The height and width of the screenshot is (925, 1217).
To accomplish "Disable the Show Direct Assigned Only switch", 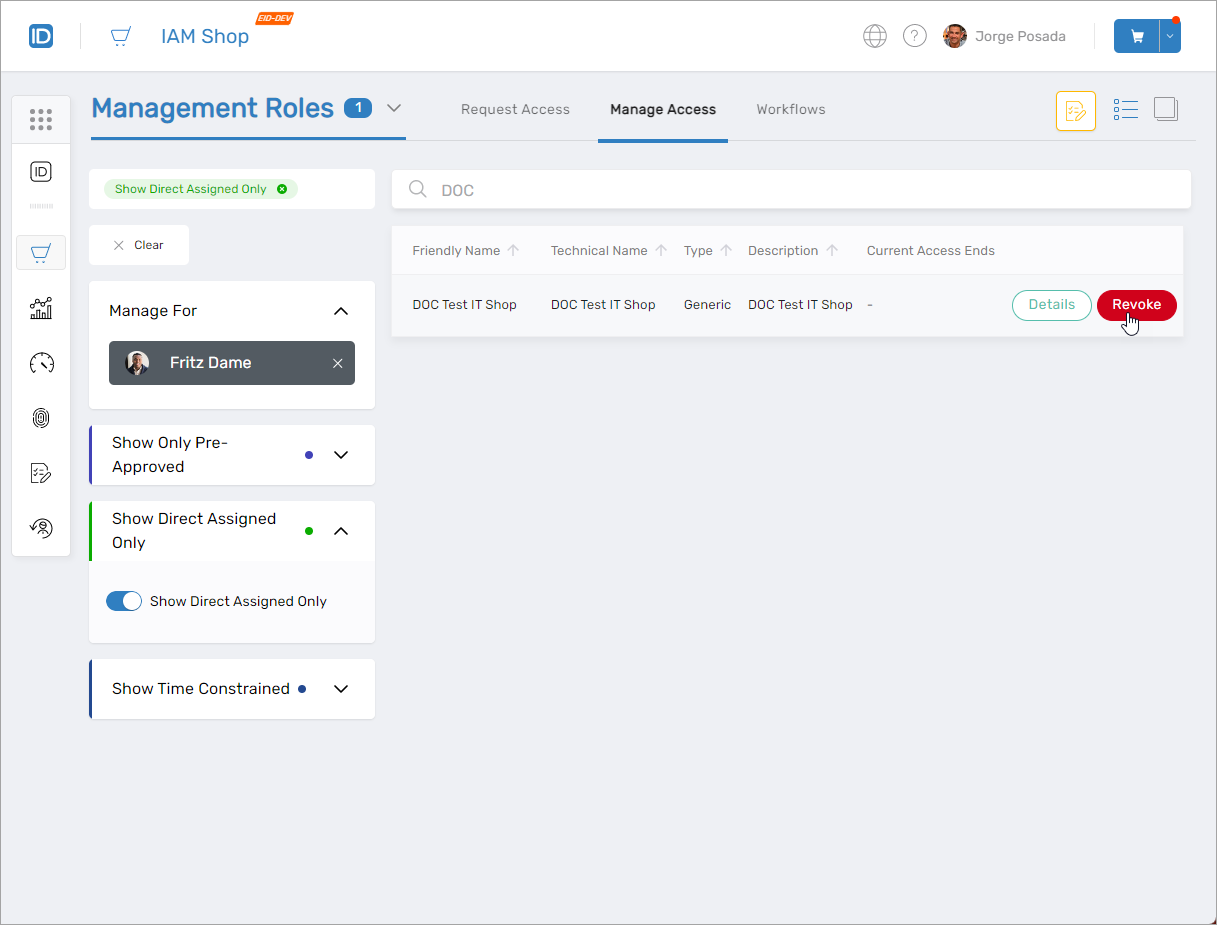I will tap(124, 601).
